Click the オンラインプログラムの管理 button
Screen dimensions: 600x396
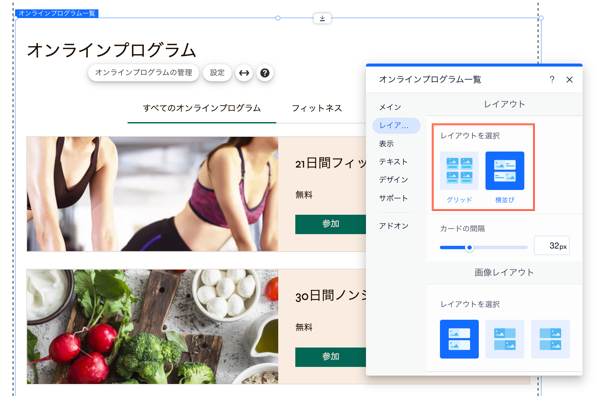[x=143, y=73]
